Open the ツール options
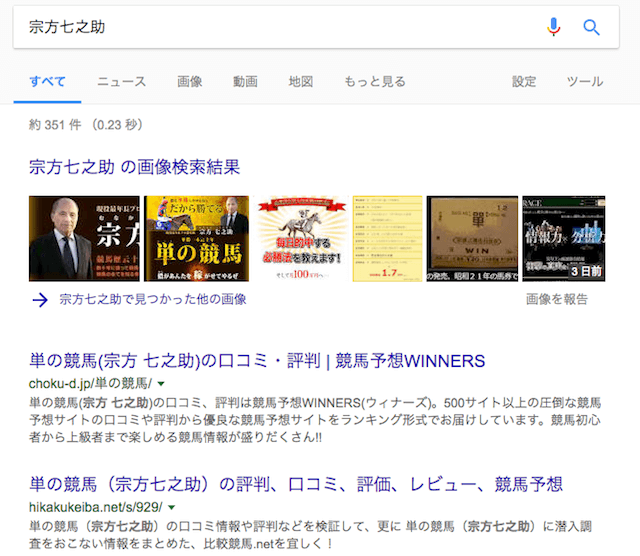640x556 pixels. click(x=585, y=82)
